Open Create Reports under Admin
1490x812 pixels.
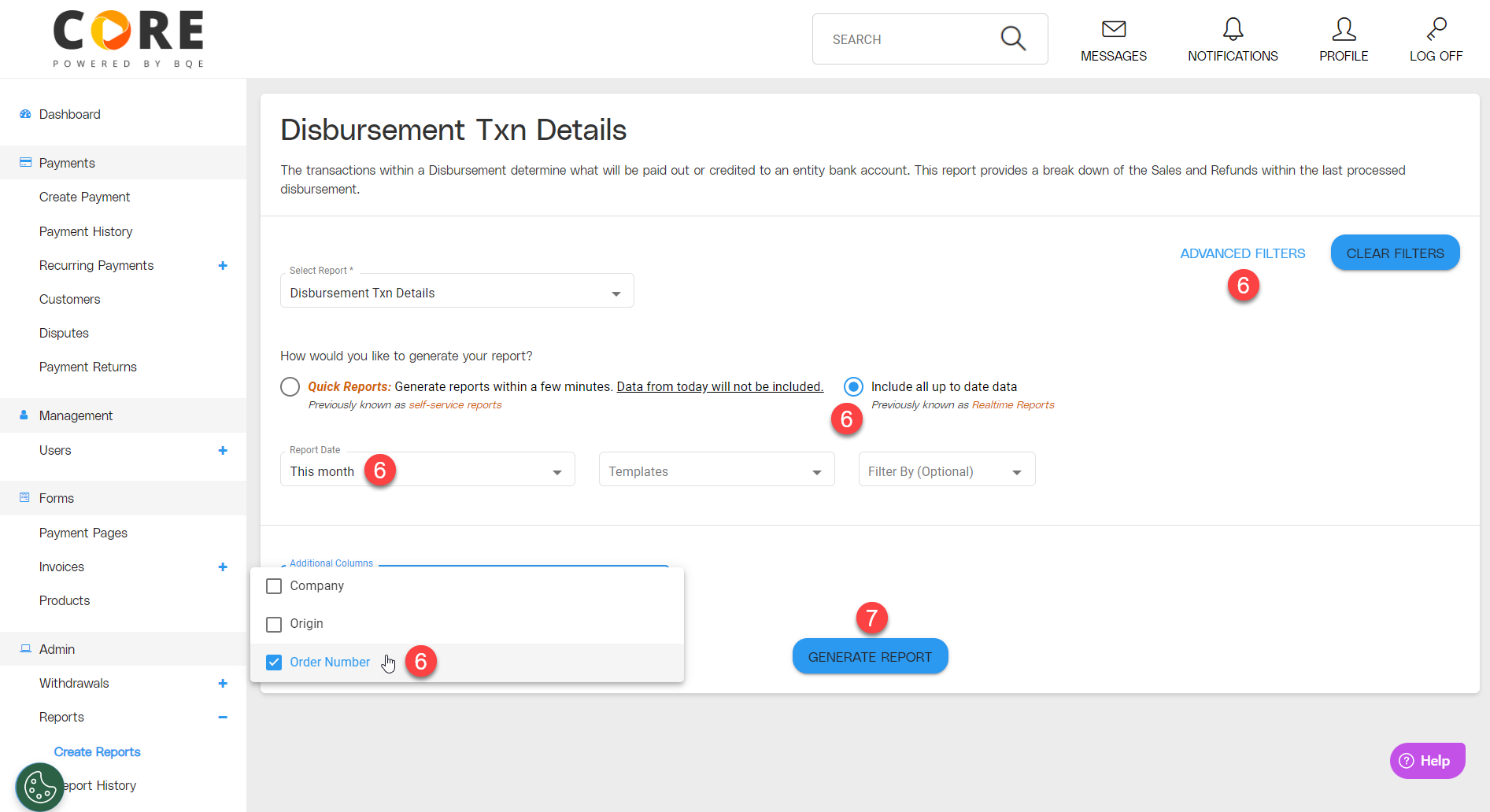point(97,751)
